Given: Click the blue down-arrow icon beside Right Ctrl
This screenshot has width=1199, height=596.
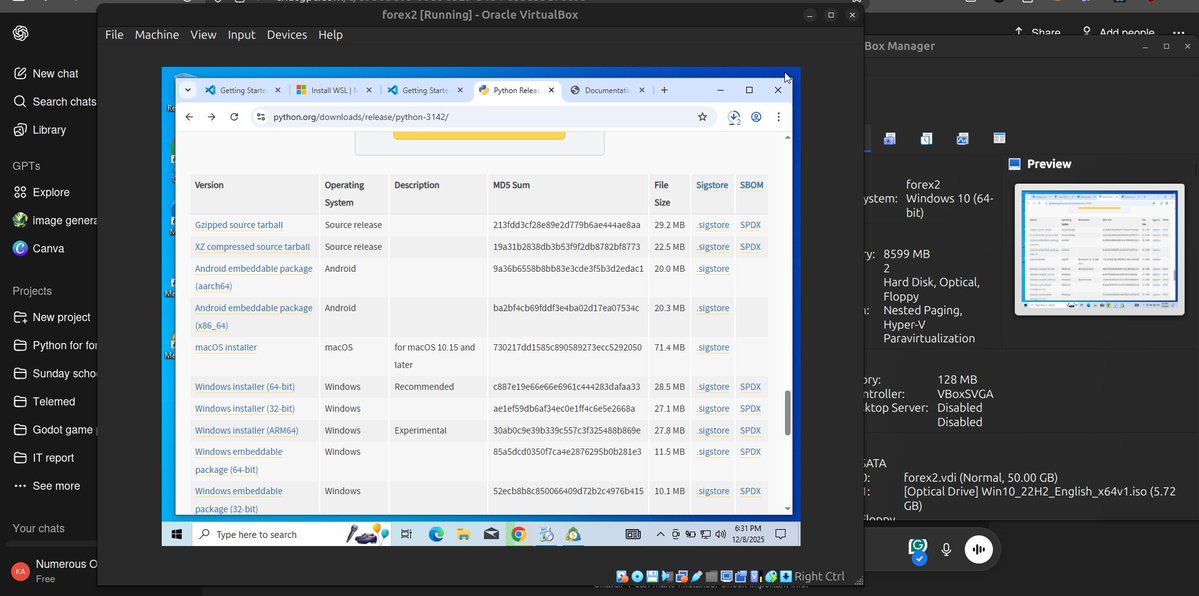Looking at the screenshot, I should (x=785, y=577).
